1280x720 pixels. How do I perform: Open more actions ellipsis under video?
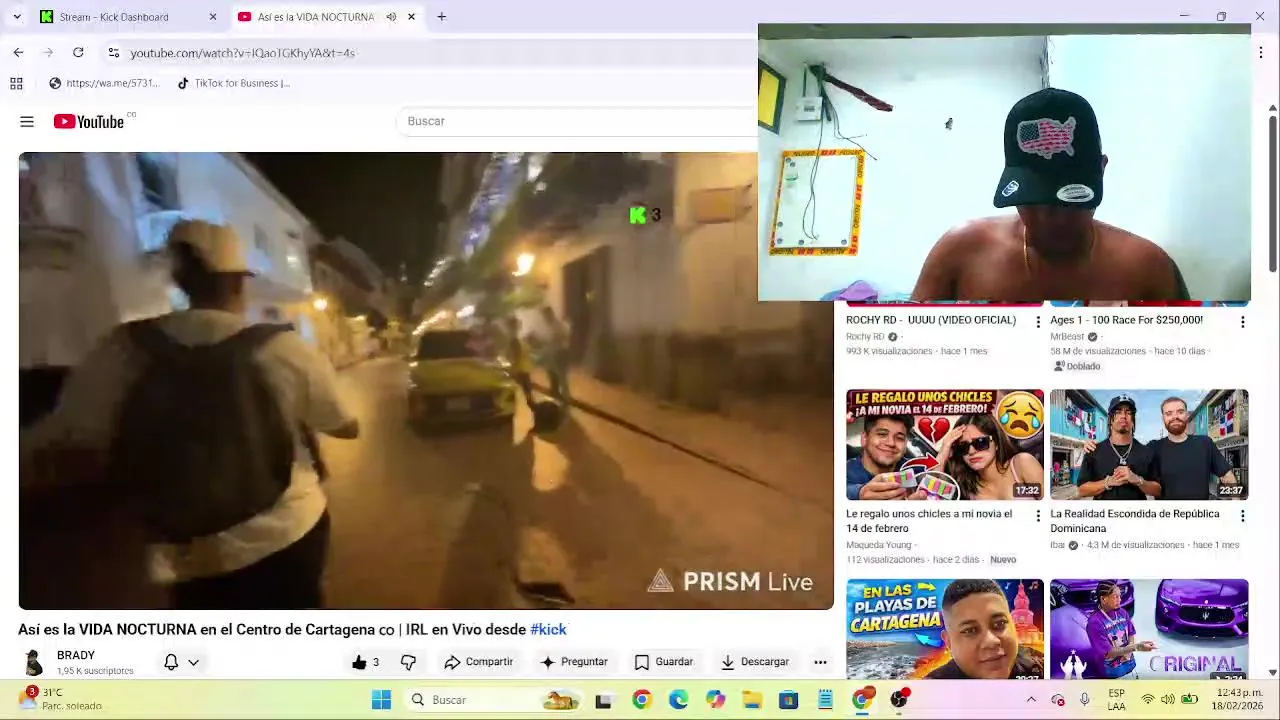(x=820, y=662)
